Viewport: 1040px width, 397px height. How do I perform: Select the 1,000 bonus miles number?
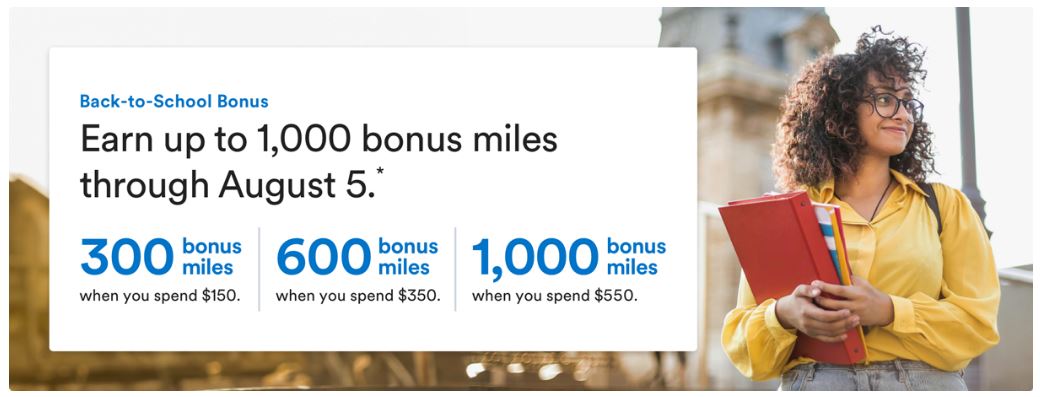(x=535, y=257)
